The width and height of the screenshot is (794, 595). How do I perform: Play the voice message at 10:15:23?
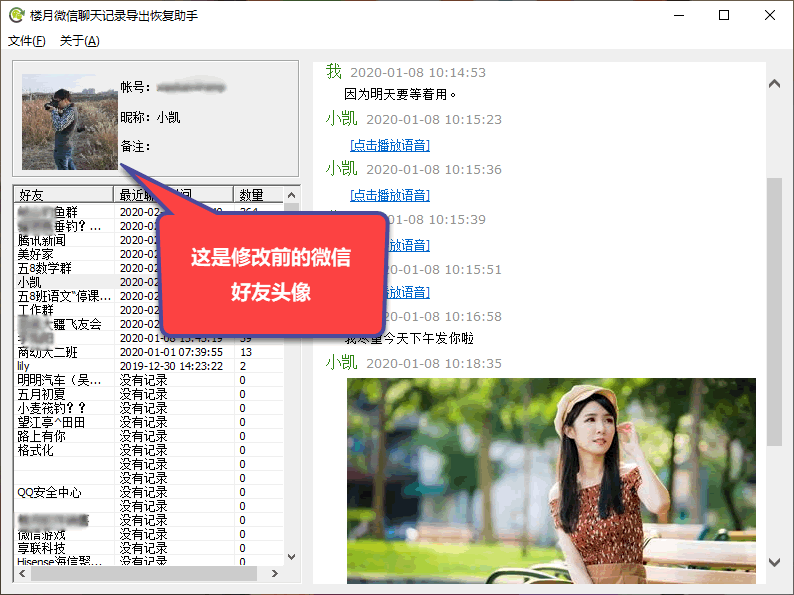pos(390,145)
